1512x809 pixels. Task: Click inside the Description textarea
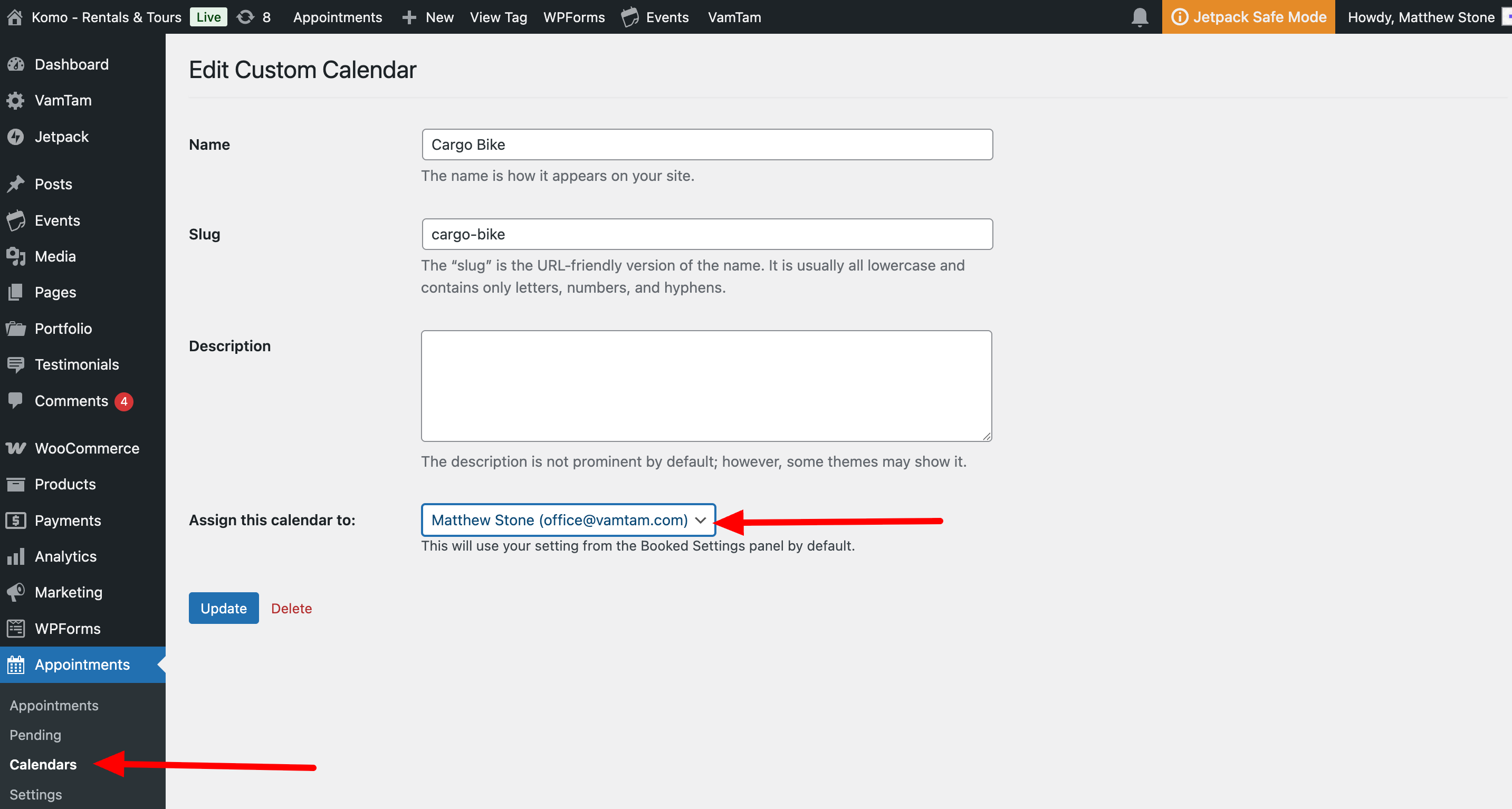pyautogui.click(x=706, y=386)
